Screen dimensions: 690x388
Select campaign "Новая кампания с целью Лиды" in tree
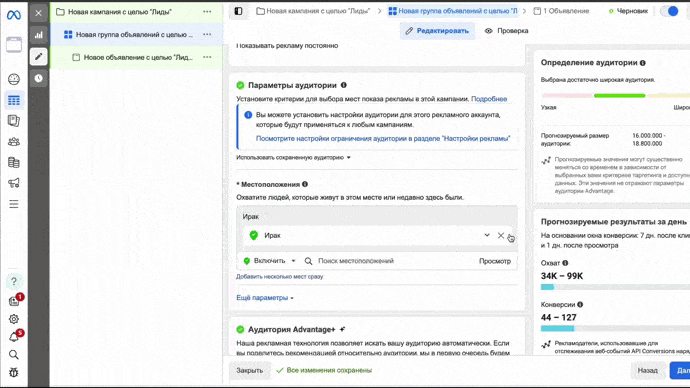[120, 12]
